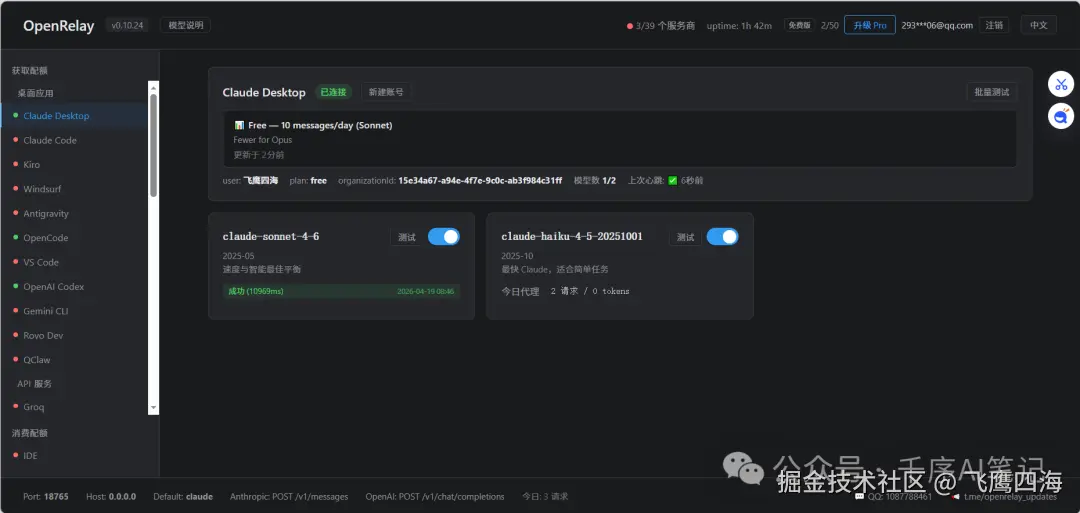Image resolution: width=1080 pixels, height=513 pixels.
Task: Open Antigravity in the sidebar
Action: 74,213
